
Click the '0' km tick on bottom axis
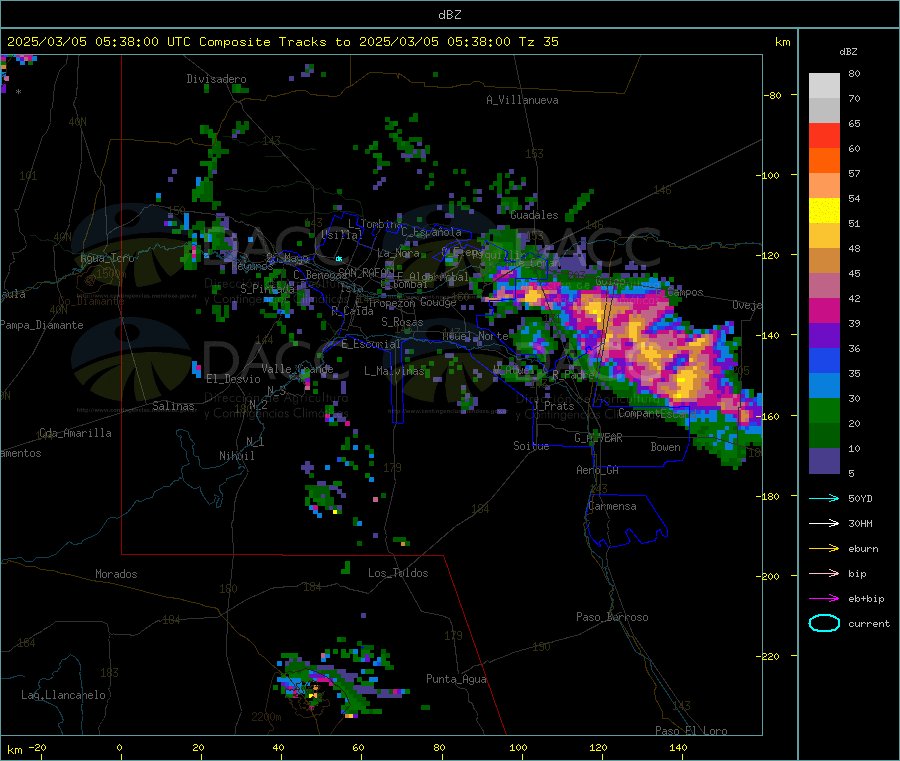119,747
